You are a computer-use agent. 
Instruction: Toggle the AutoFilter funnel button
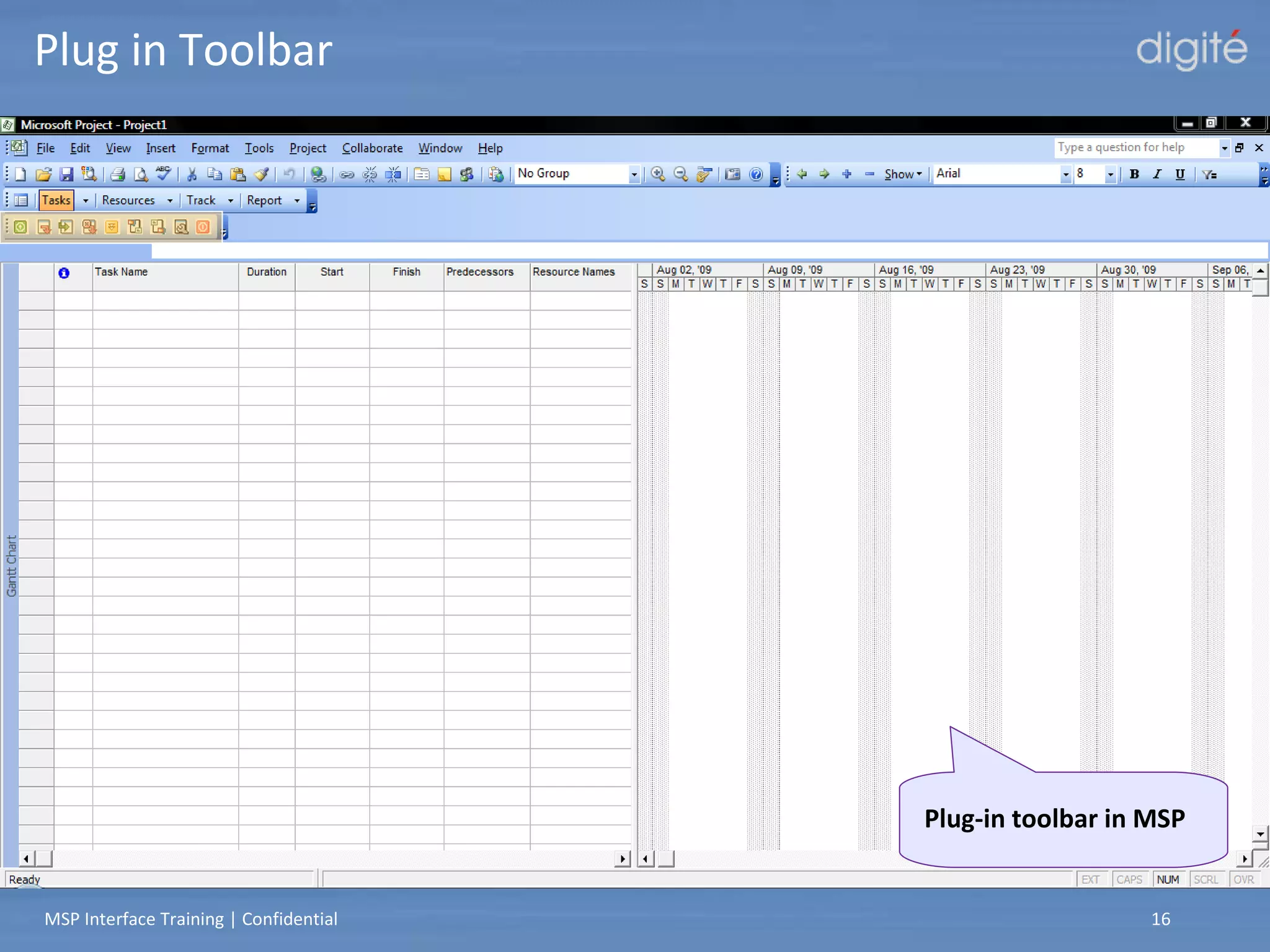1210,174
